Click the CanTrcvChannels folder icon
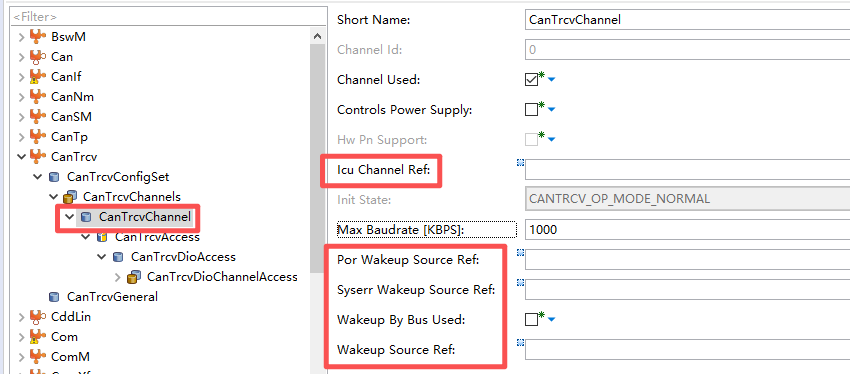The image size is (850, 374). 69,197
